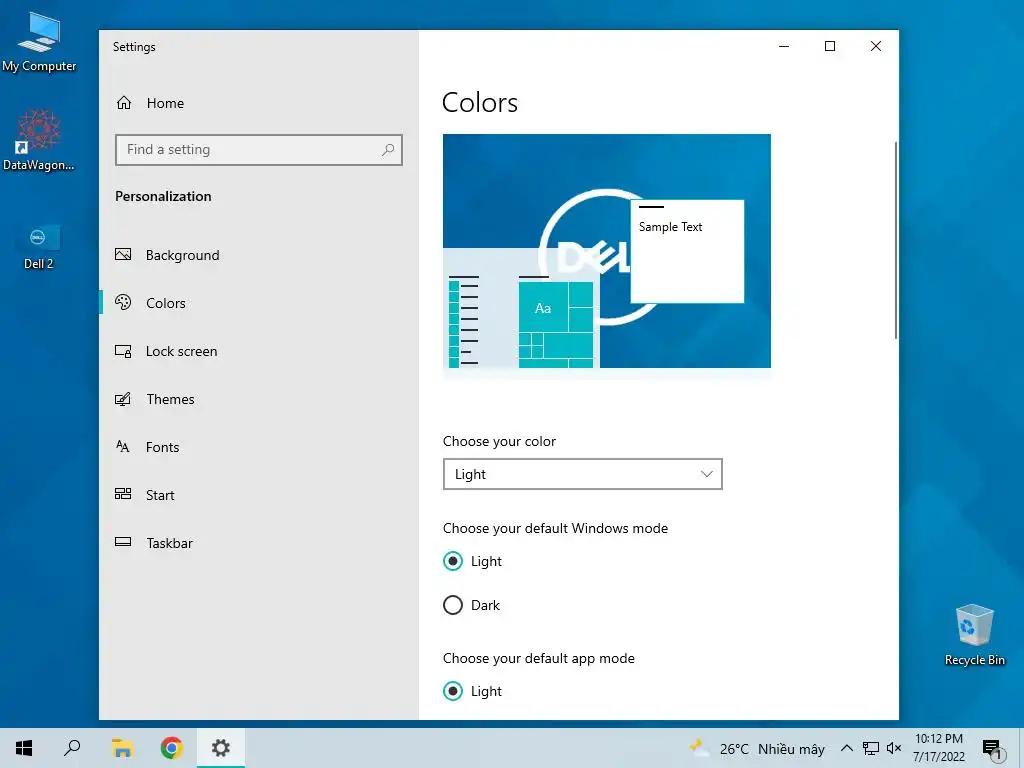Click the network tray icon
Image resolution: width=1024 pixels, height=768 pixels.
(871, 748)
